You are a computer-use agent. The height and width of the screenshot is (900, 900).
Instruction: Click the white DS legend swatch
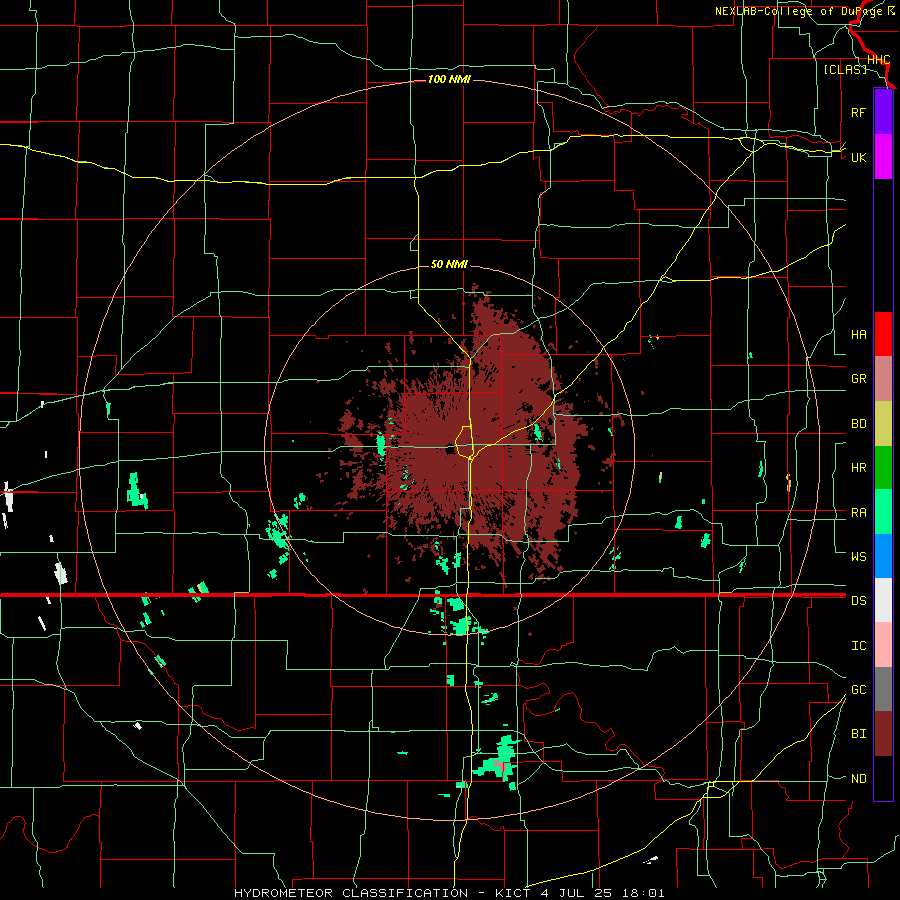click(x=883, y=600)
